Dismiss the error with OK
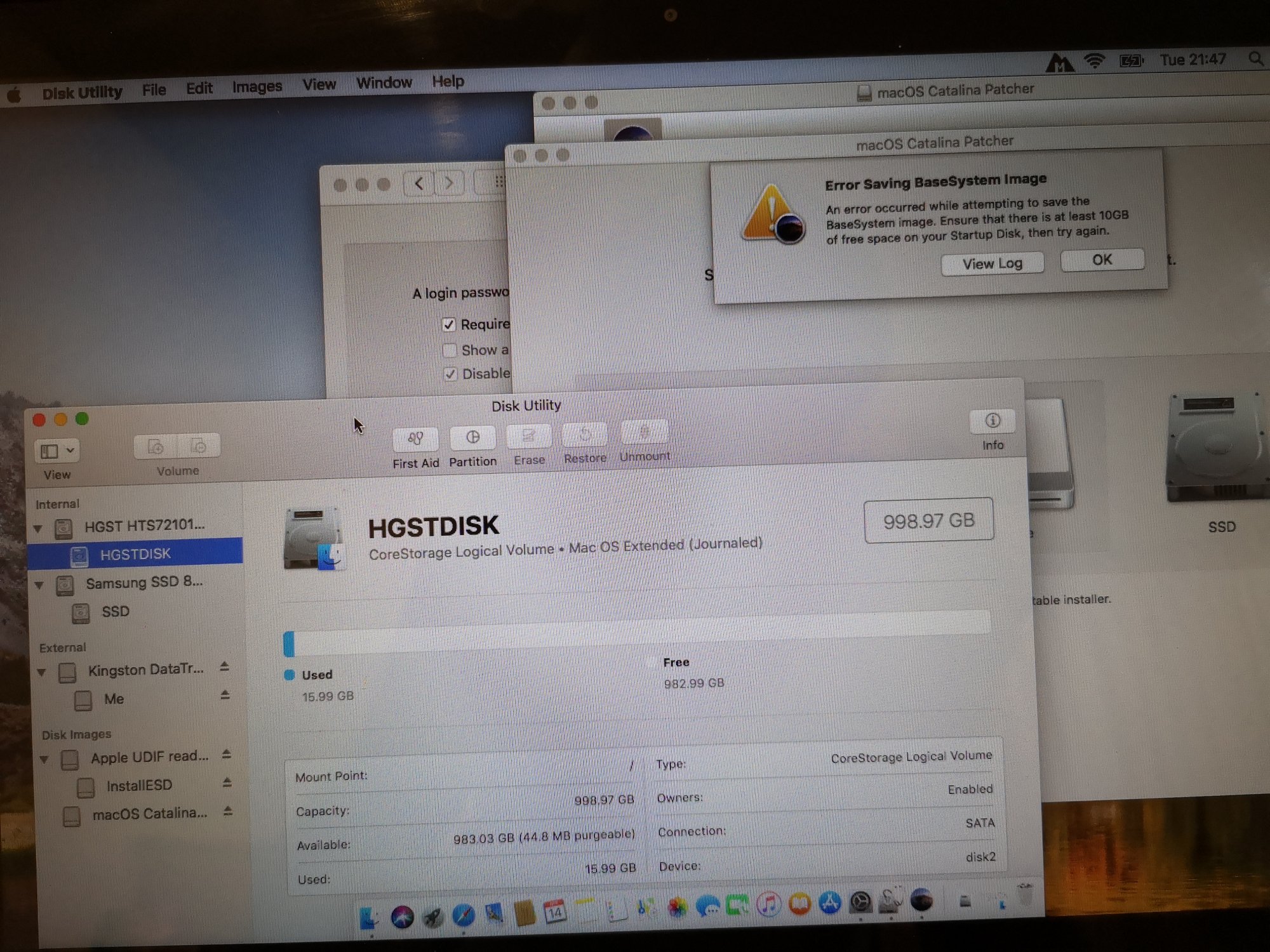 (1102, 260)
